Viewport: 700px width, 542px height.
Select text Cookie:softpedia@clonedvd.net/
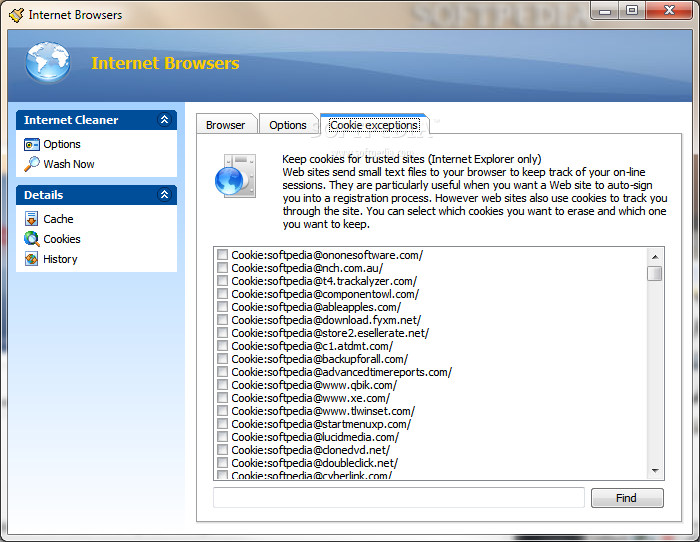click(x=311, y=450)
